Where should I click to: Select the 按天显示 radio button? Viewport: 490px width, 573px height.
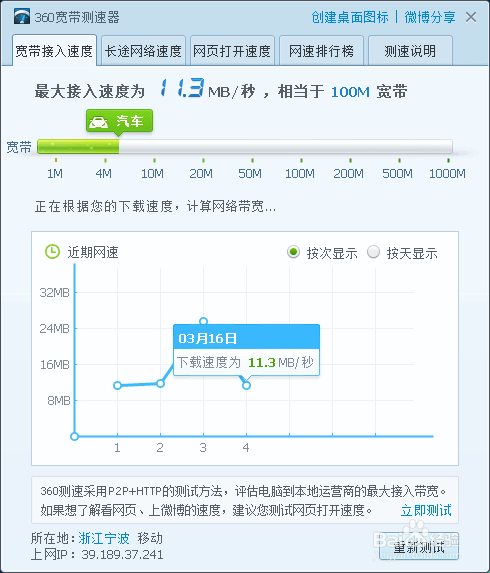point(373,252)
